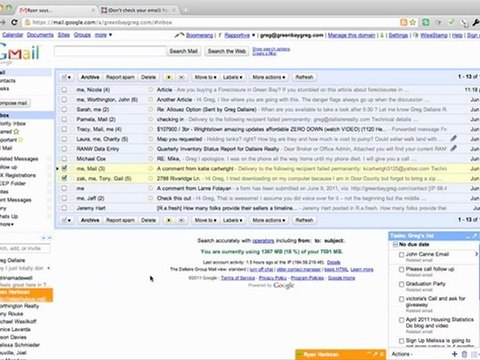
Task: Click the Search the Web button
Action: (227, 51)
